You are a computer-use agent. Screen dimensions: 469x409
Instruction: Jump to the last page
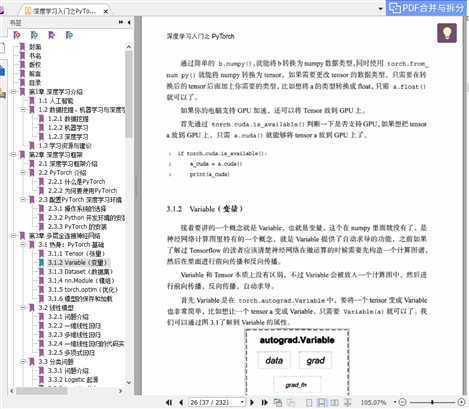[264, 402]
